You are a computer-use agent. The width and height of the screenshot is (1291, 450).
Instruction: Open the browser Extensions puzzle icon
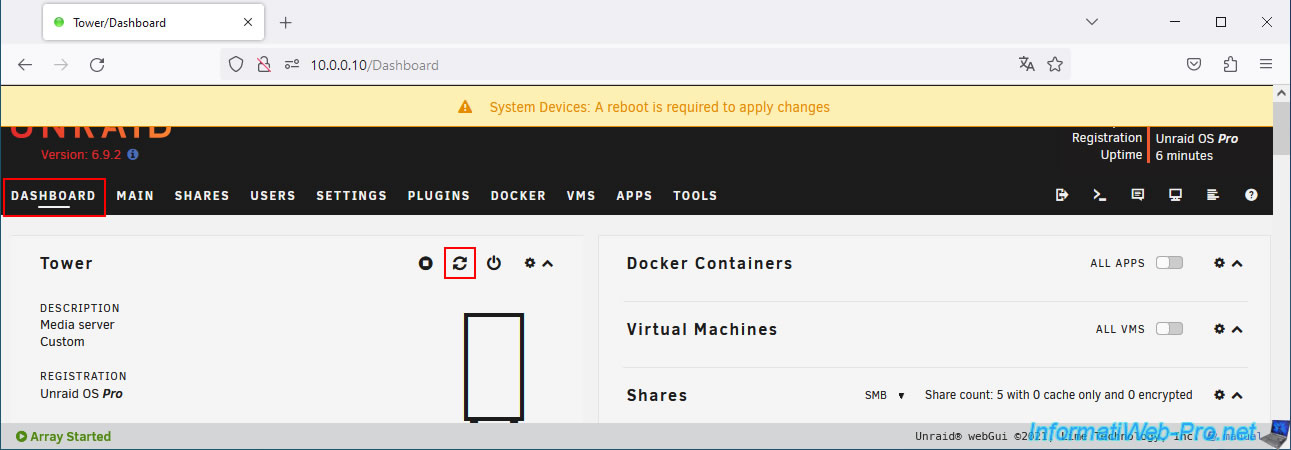(1230, 64)
